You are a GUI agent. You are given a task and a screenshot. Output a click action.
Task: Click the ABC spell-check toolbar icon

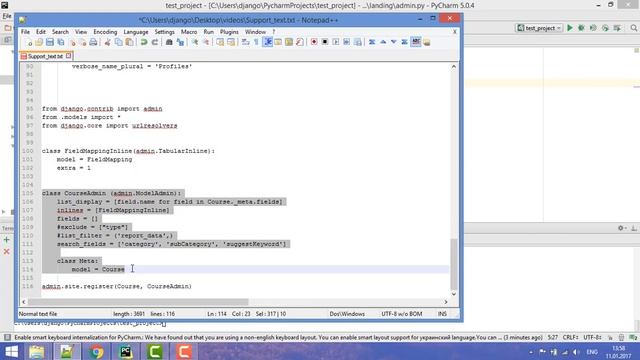click(416, 42)
